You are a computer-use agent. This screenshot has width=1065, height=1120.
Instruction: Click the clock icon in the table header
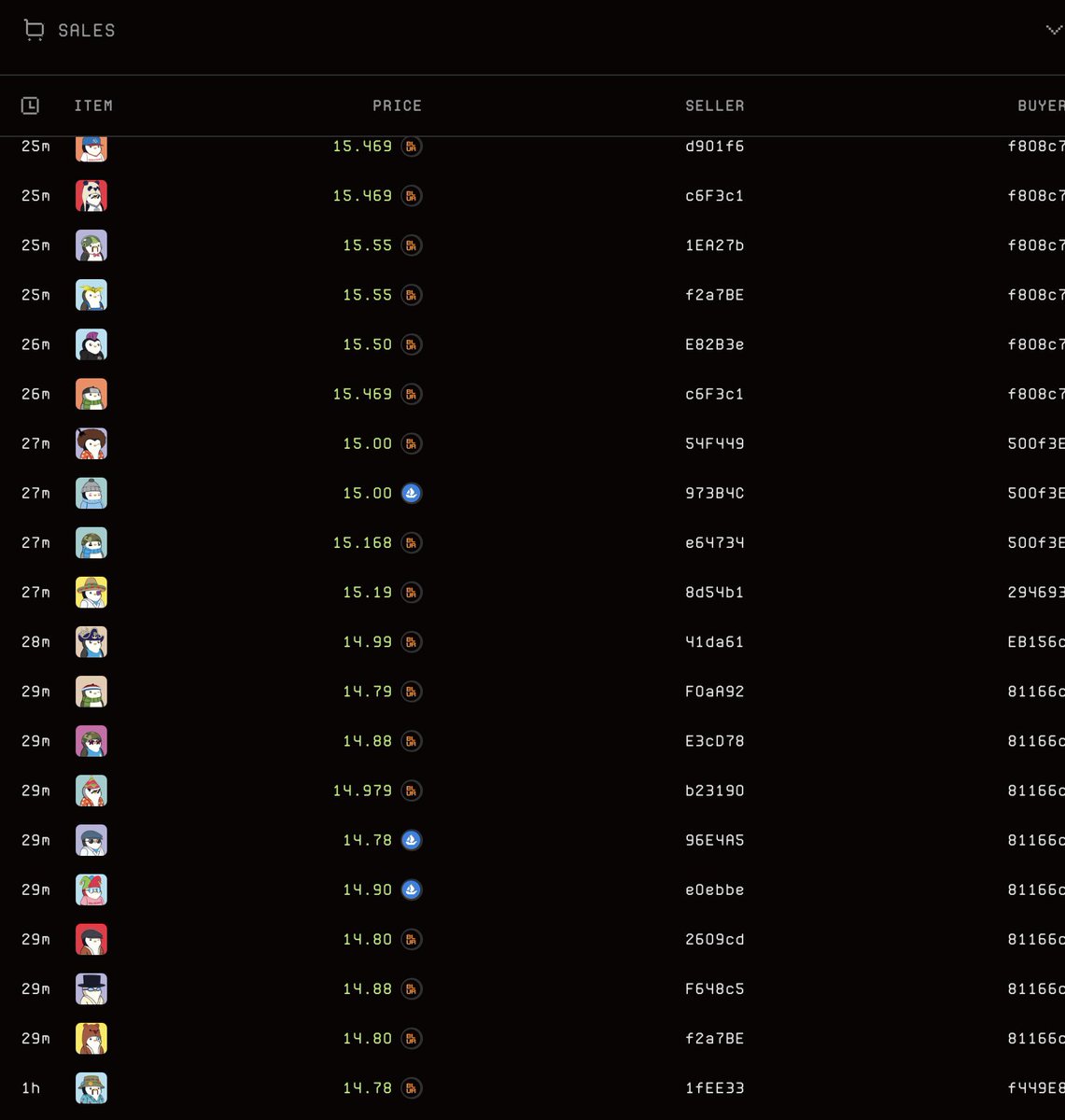pos(30,105)
